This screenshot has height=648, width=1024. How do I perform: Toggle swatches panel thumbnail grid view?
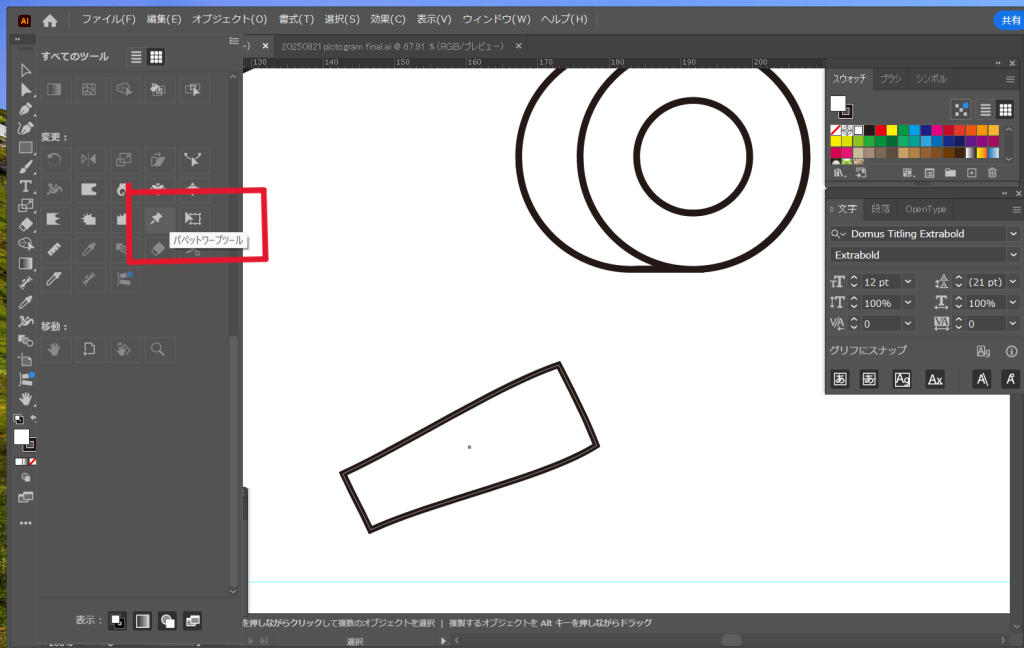pyautogui.click(x=1005, y=110)
